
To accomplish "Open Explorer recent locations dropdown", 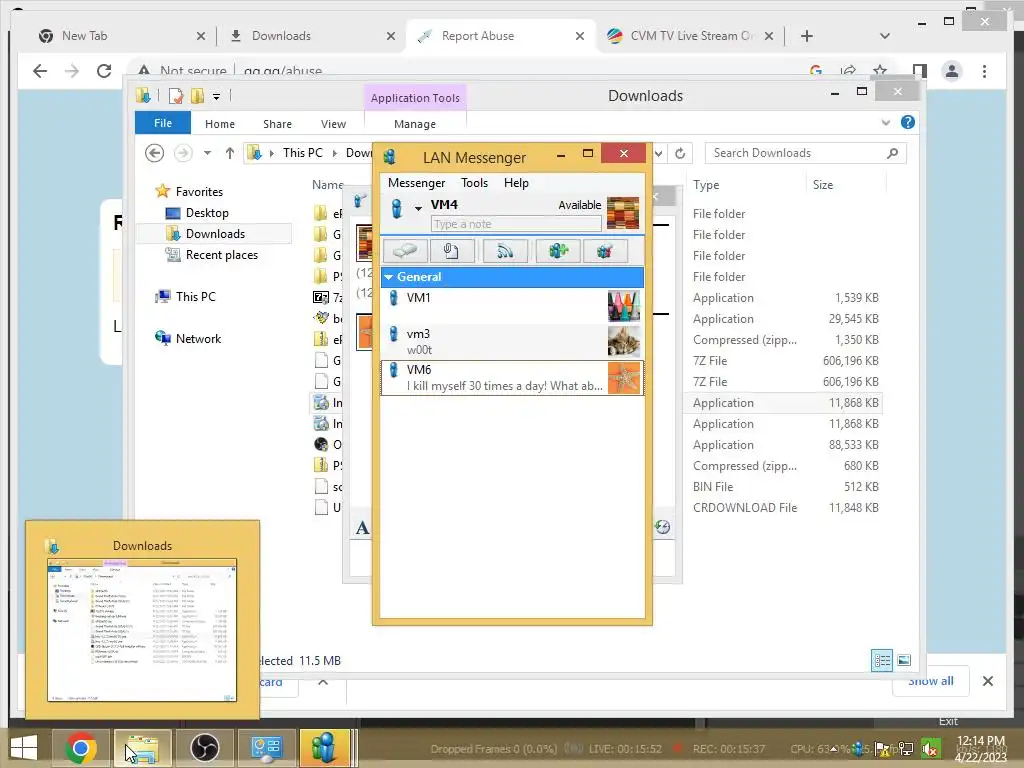I will [x=207, y=153].
